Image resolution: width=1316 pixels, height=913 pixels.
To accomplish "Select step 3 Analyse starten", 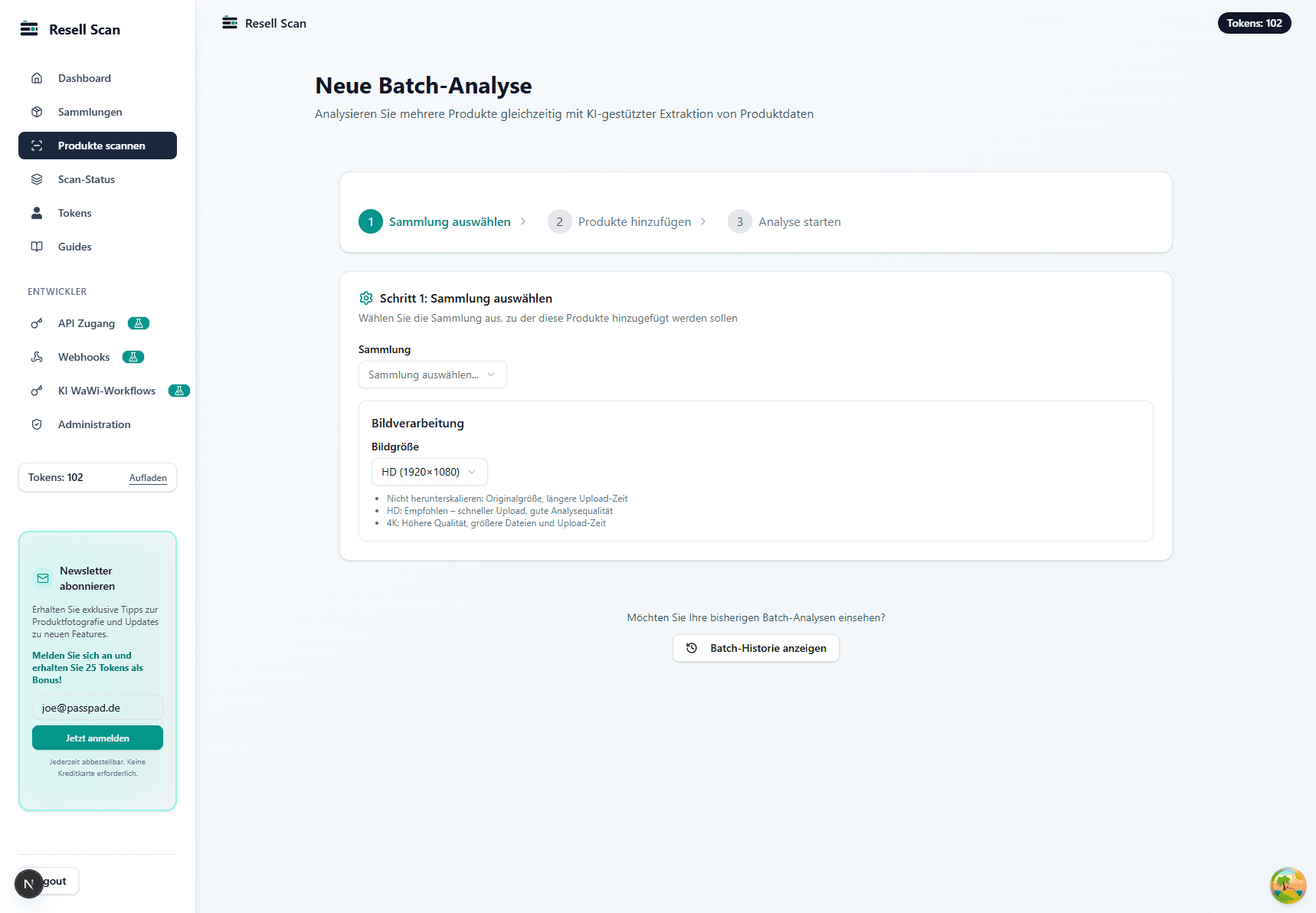I will point(799,221).
